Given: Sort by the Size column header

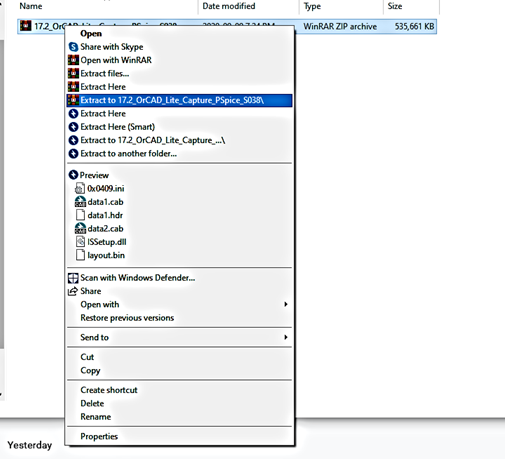Looking at the screenshot, I should tap(395, 6).
